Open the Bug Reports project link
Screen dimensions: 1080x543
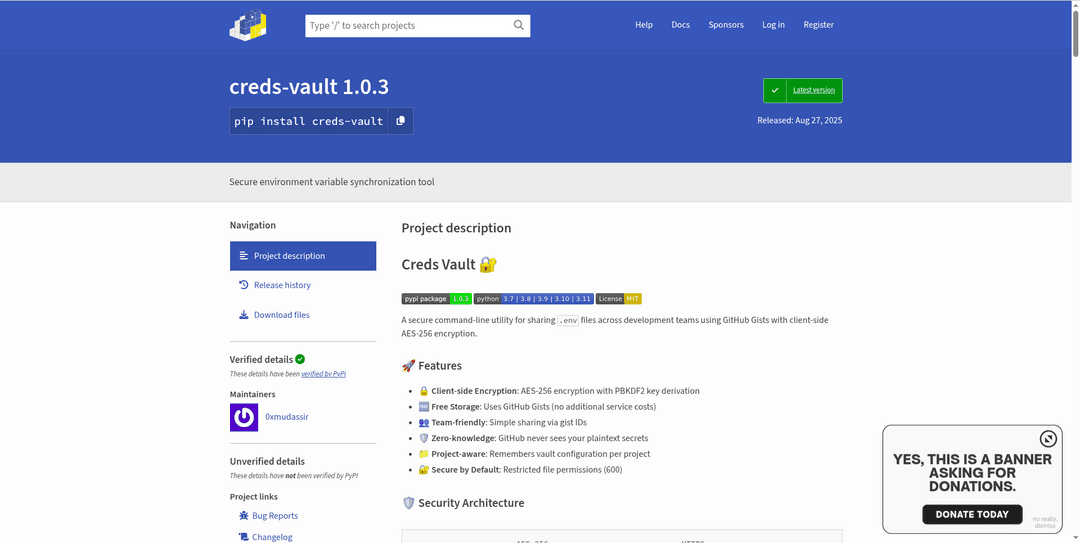[275, 515]
